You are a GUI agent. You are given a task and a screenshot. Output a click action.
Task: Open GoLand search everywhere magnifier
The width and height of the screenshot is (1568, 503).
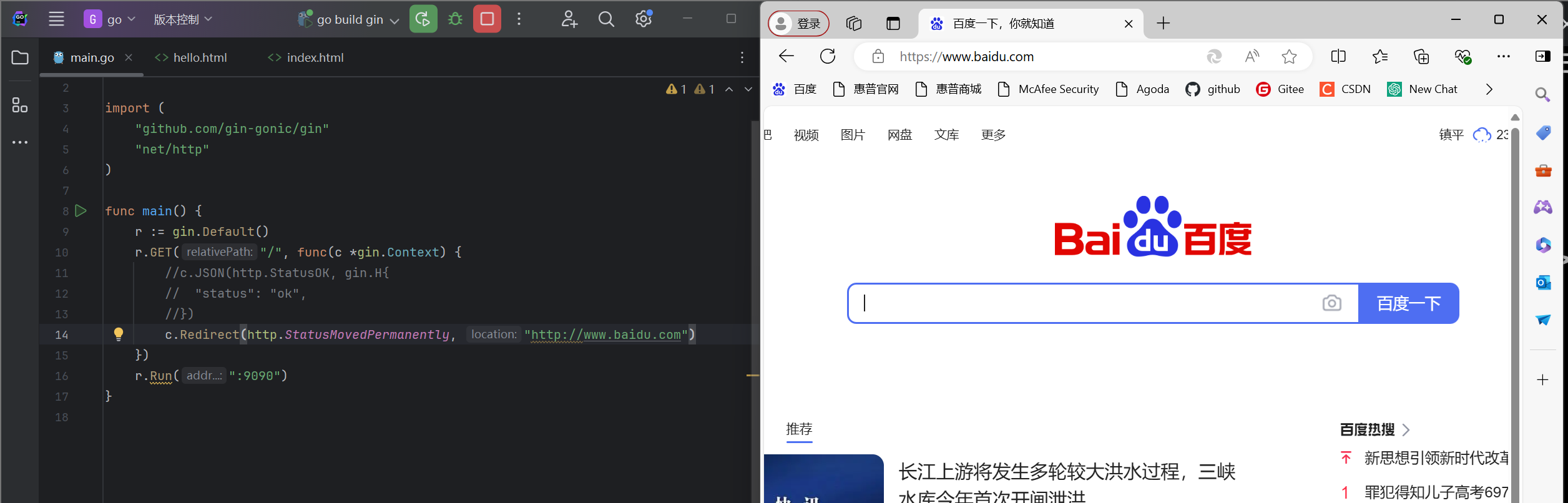click(x=606, y=19)
